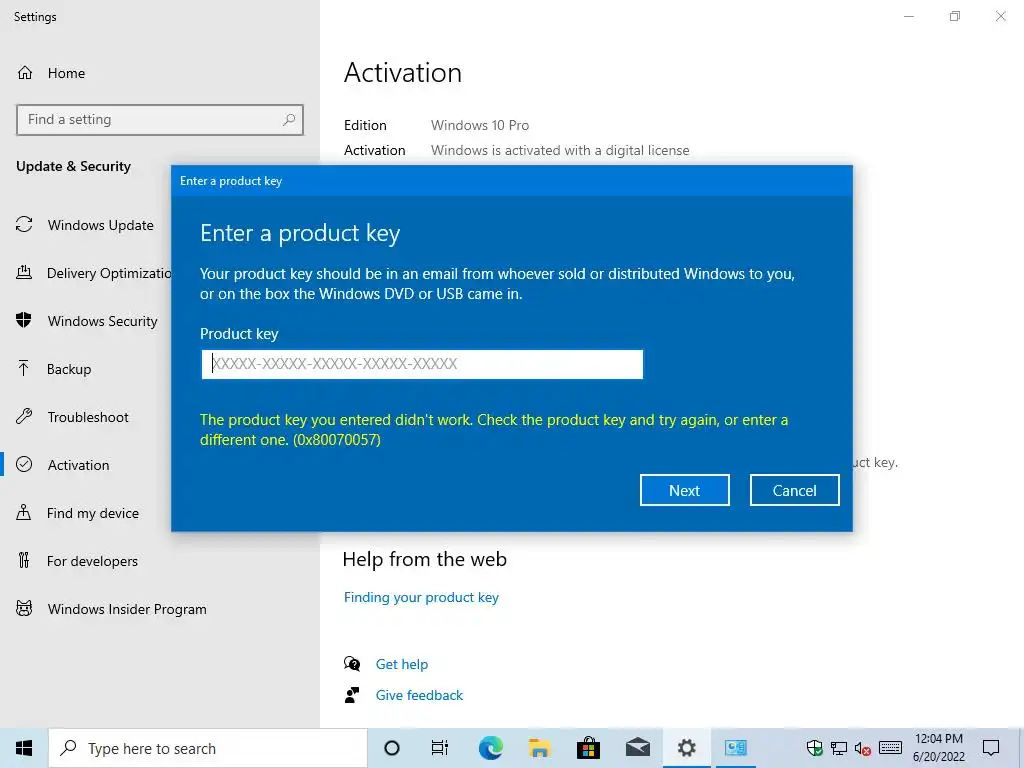Focus the Find a setting search box

click(159, 120)
